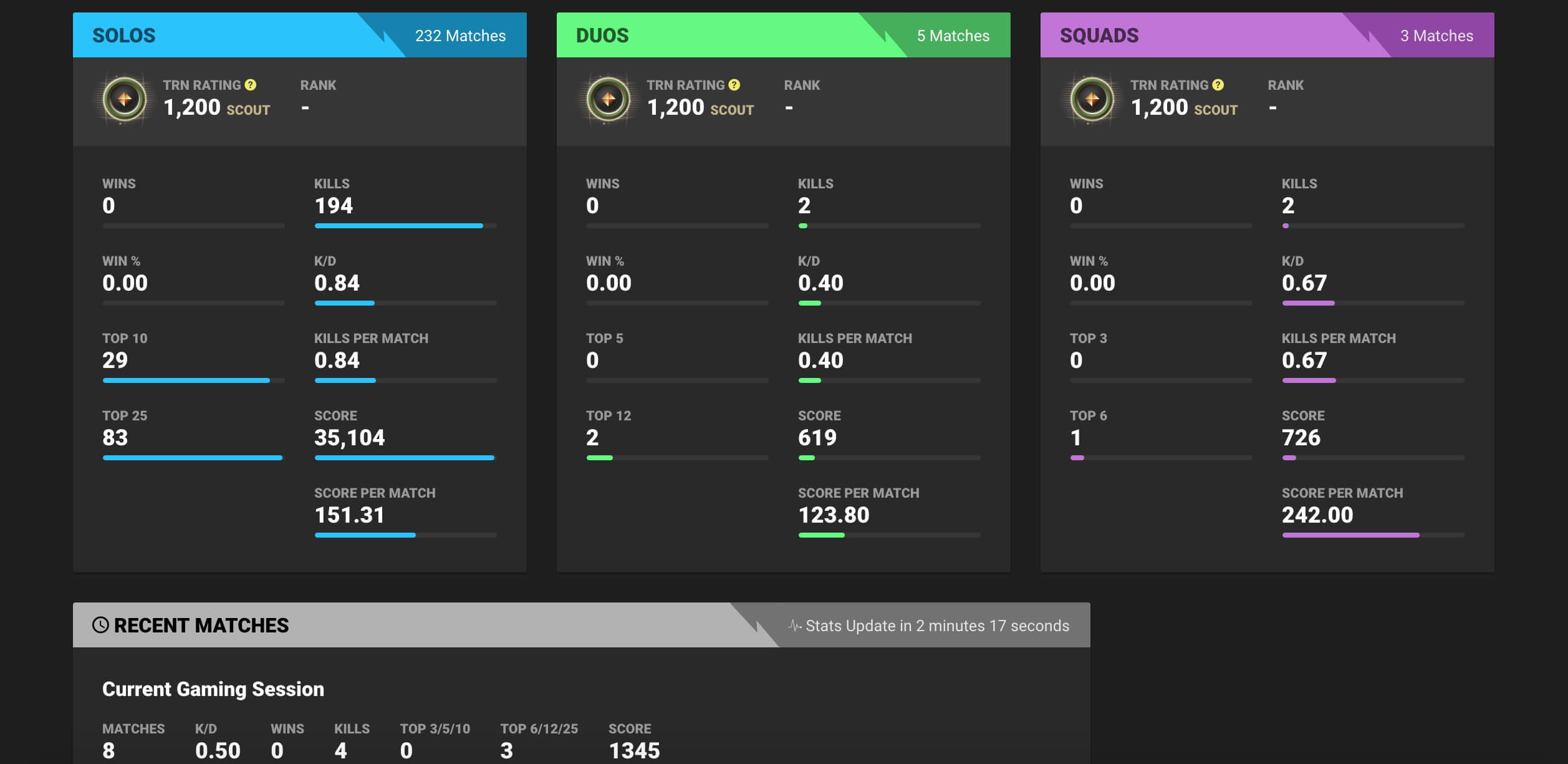Click the Squads 3 Matches label
This screenshot has height=764, width=1568.
[1436, 36]
